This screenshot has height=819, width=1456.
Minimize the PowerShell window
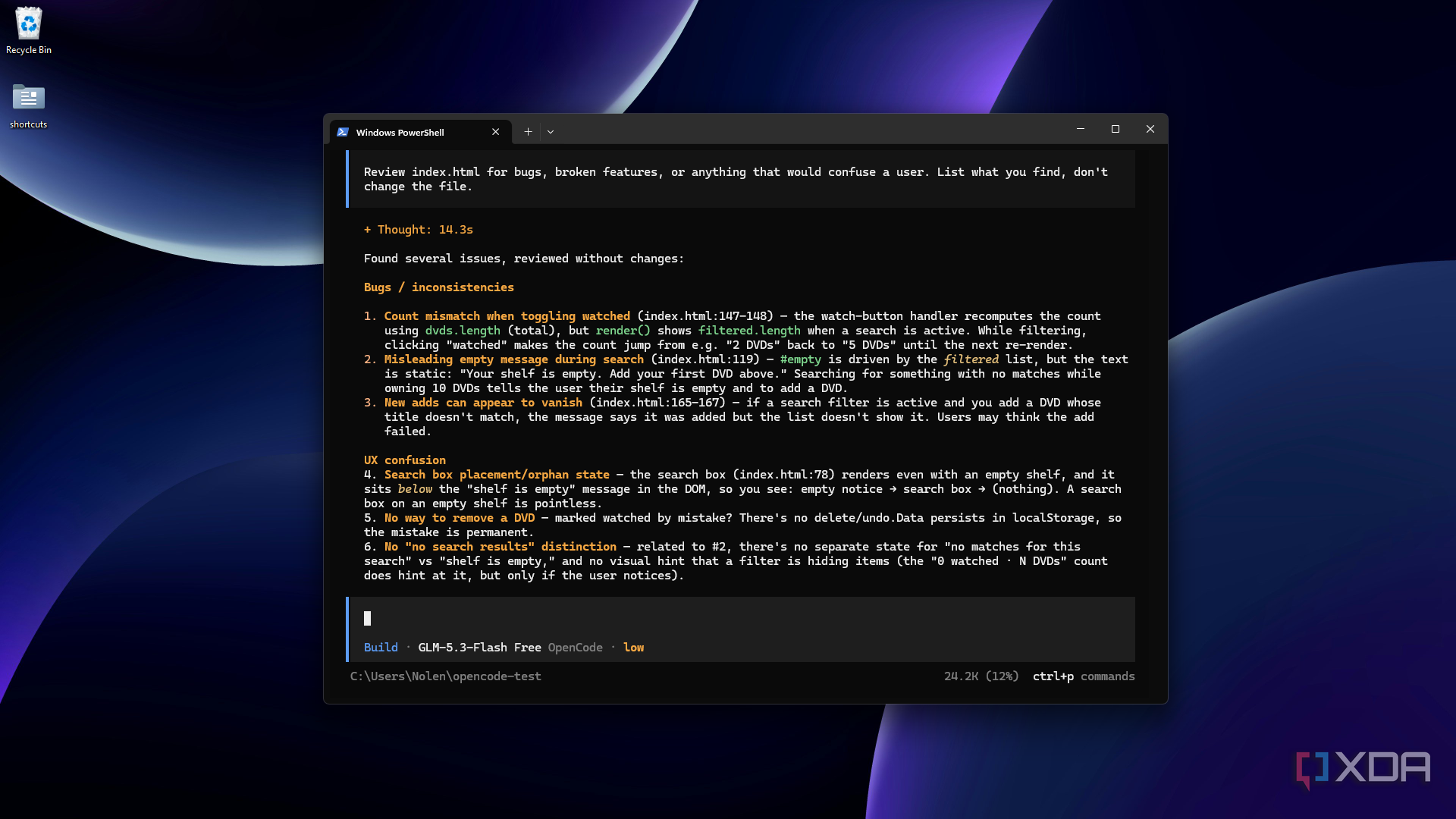1081,129
